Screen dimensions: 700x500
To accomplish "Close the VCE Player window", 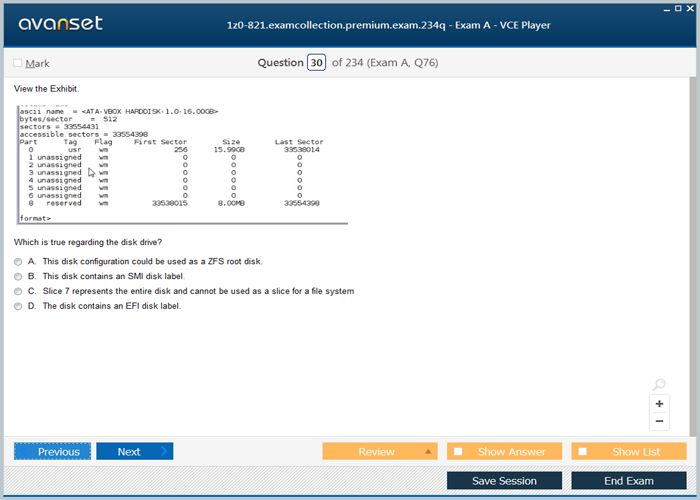I will [691, 7].
